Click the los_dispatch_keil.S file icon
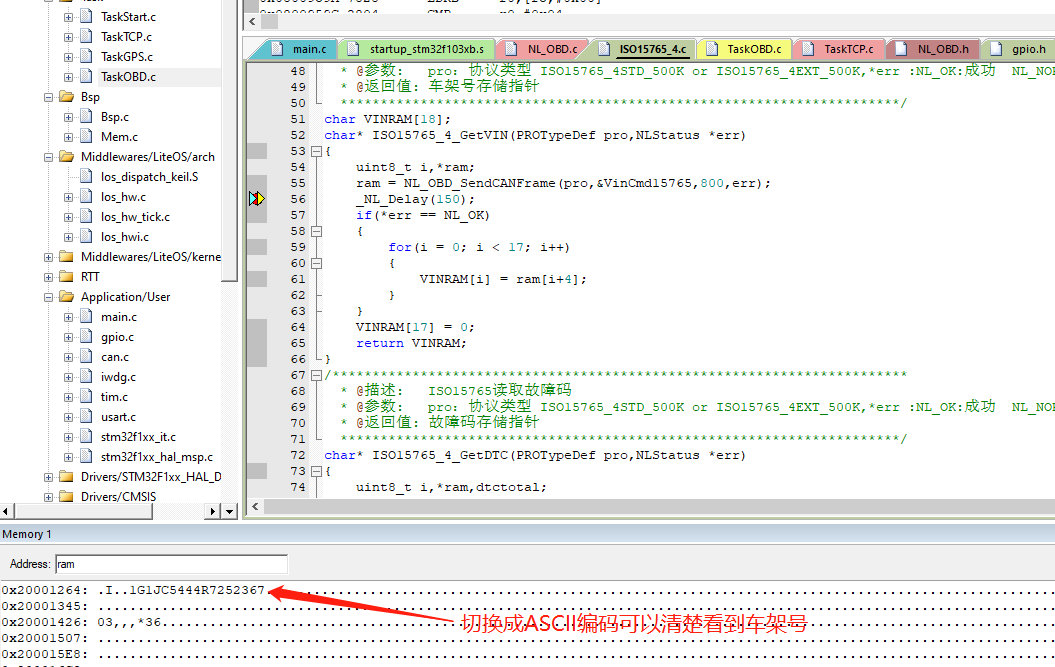 pyautogui.click(x=86, y=176)
